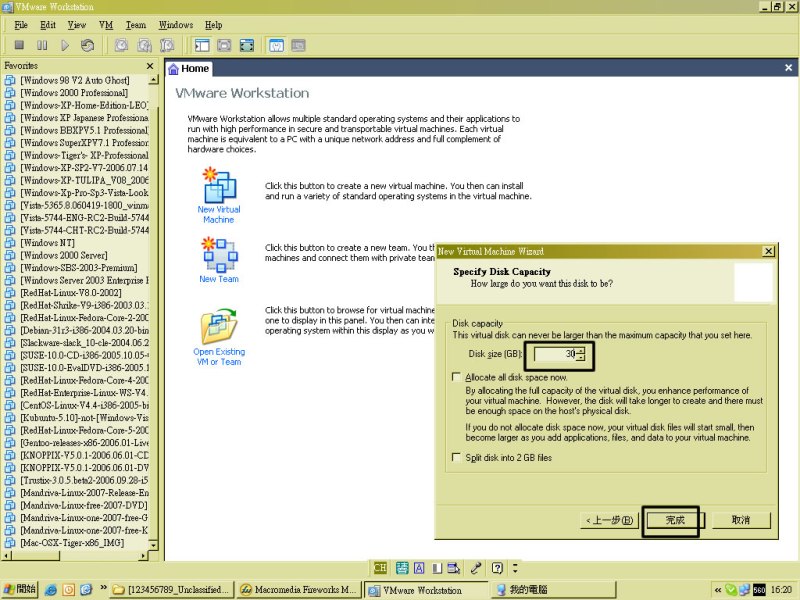
Task: Decrease disk size with the down spinner
Action: (x=581, y=357)
